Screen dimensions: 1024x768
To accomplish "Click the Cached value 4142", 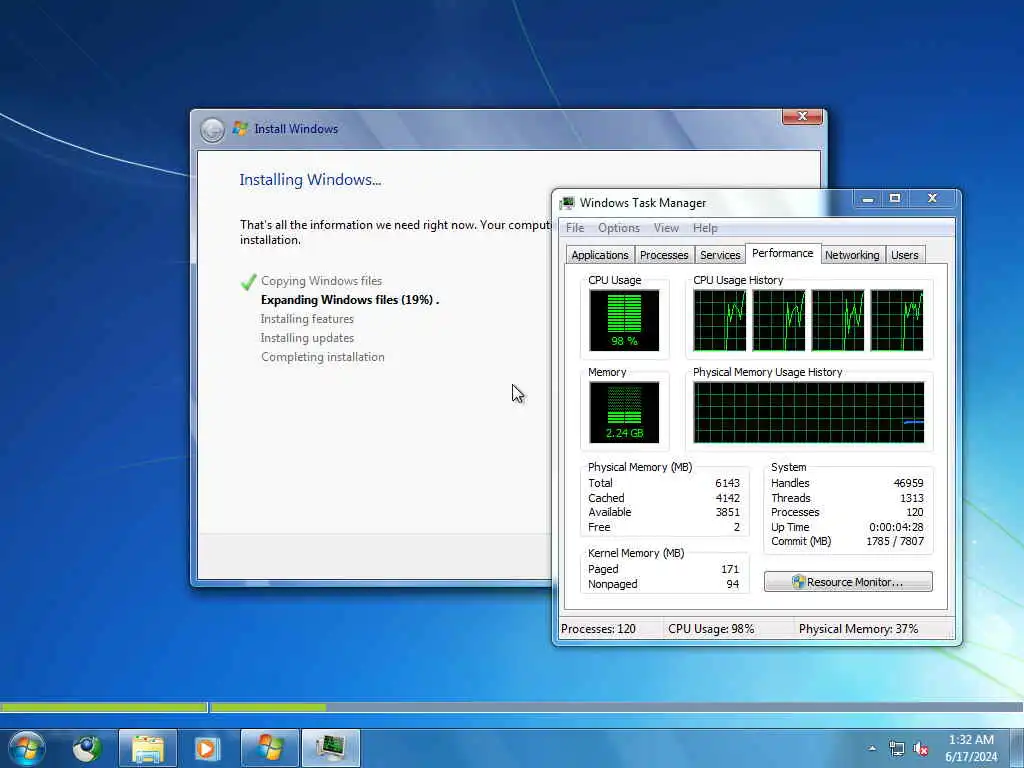I will click(728, 498).
